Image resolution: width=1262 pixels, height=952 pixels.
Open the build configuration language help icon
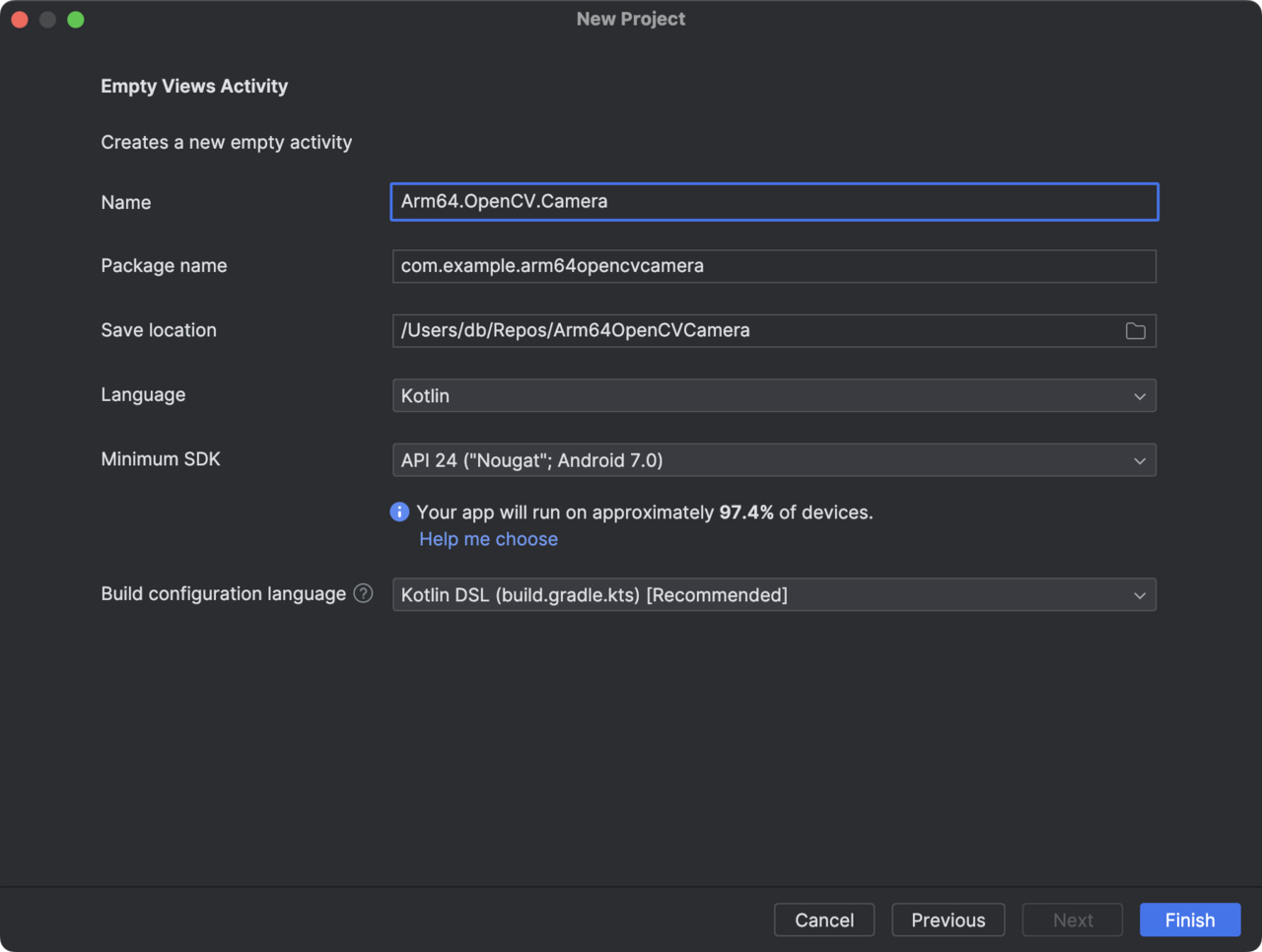tap(364, 593)
